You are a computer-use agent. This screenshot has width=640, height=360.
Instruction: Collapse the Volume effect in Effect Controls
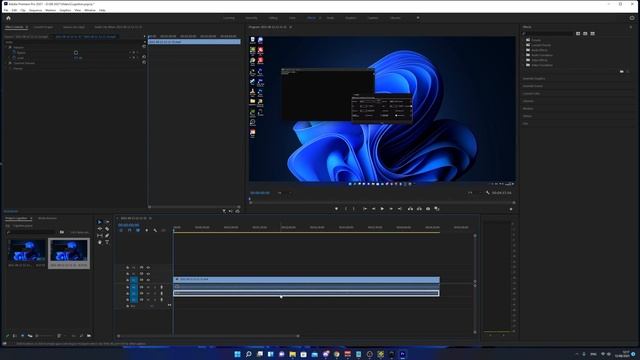(x=7, y=47)
